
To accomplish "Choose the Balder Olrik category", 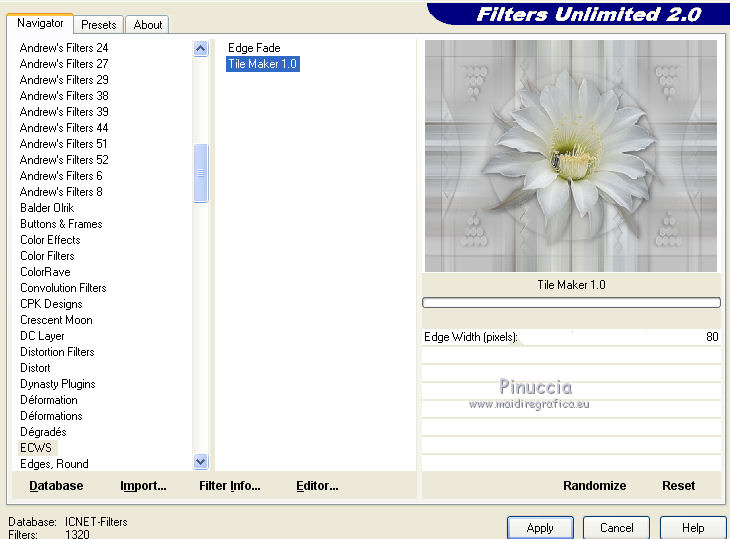I will click(47, 208).
